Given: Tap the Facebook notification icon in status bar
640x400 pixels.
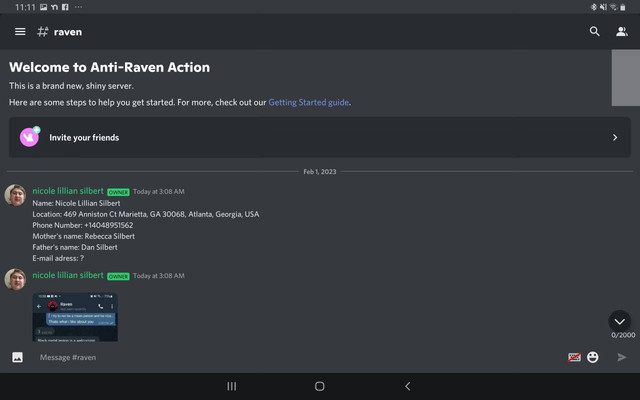Looking at the screenshot, I should (65, 7).
